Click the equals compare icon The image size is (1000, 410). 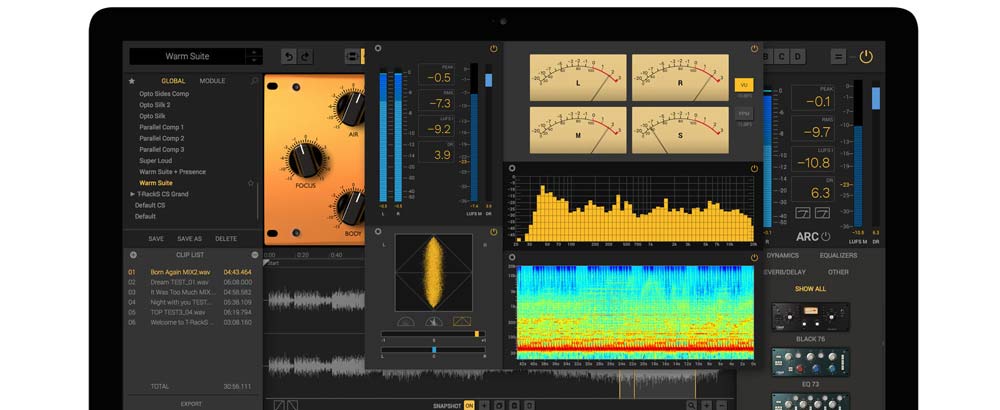(838, 56)
